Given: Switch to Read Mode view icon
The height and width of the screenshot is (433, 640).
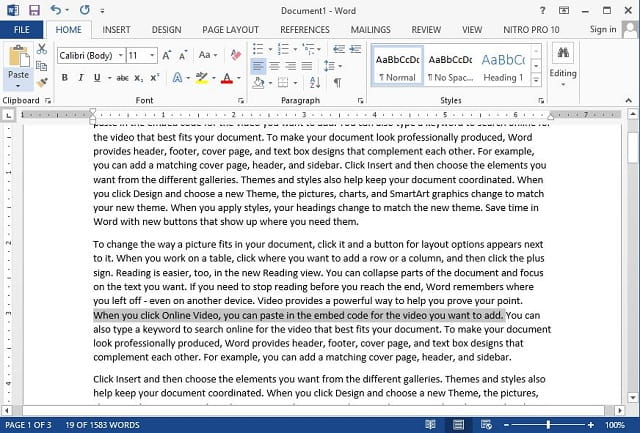Looking at the screenshot, I should (x=430, y=424).
